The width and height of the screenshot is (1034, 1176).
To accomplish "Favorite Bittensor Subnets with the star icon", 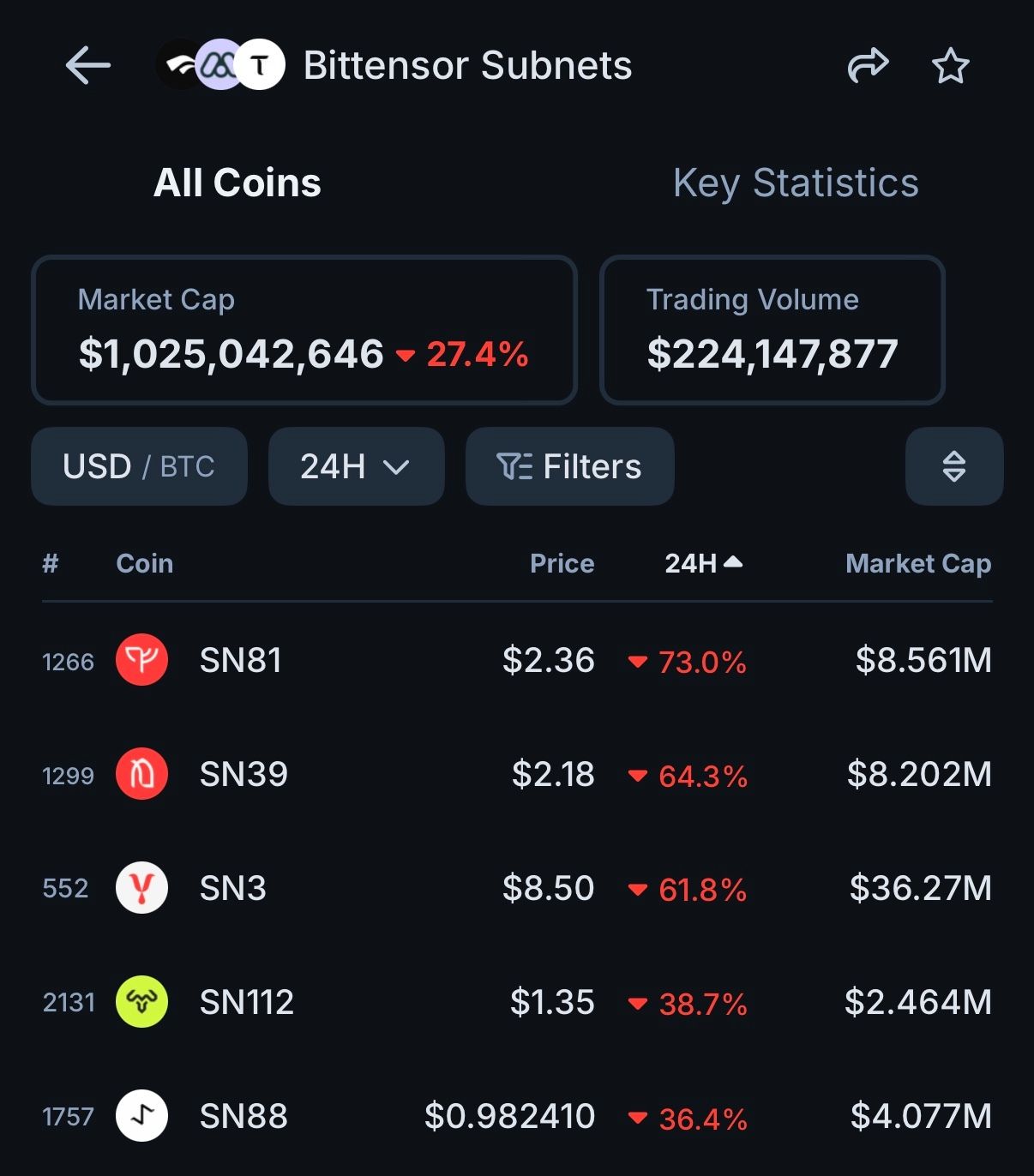I will [x=950, y=66].
